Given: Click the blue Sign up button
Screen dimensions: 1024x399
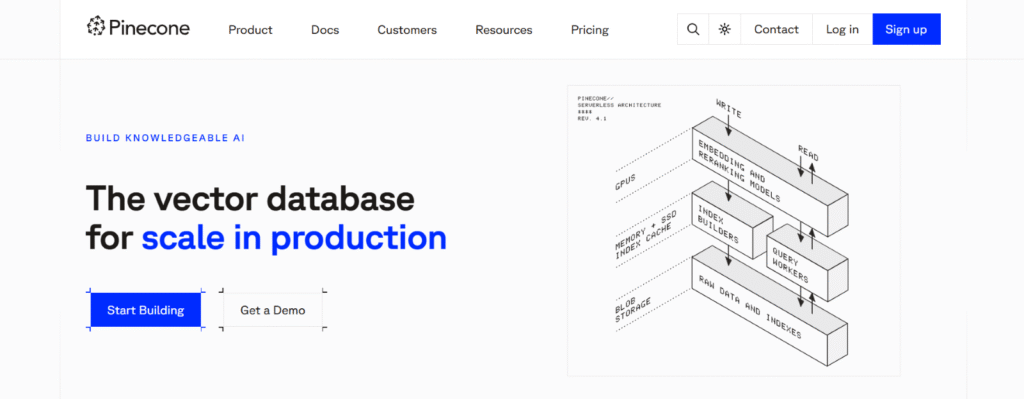Looking at the screenshot, I should [x=906, y=29].
